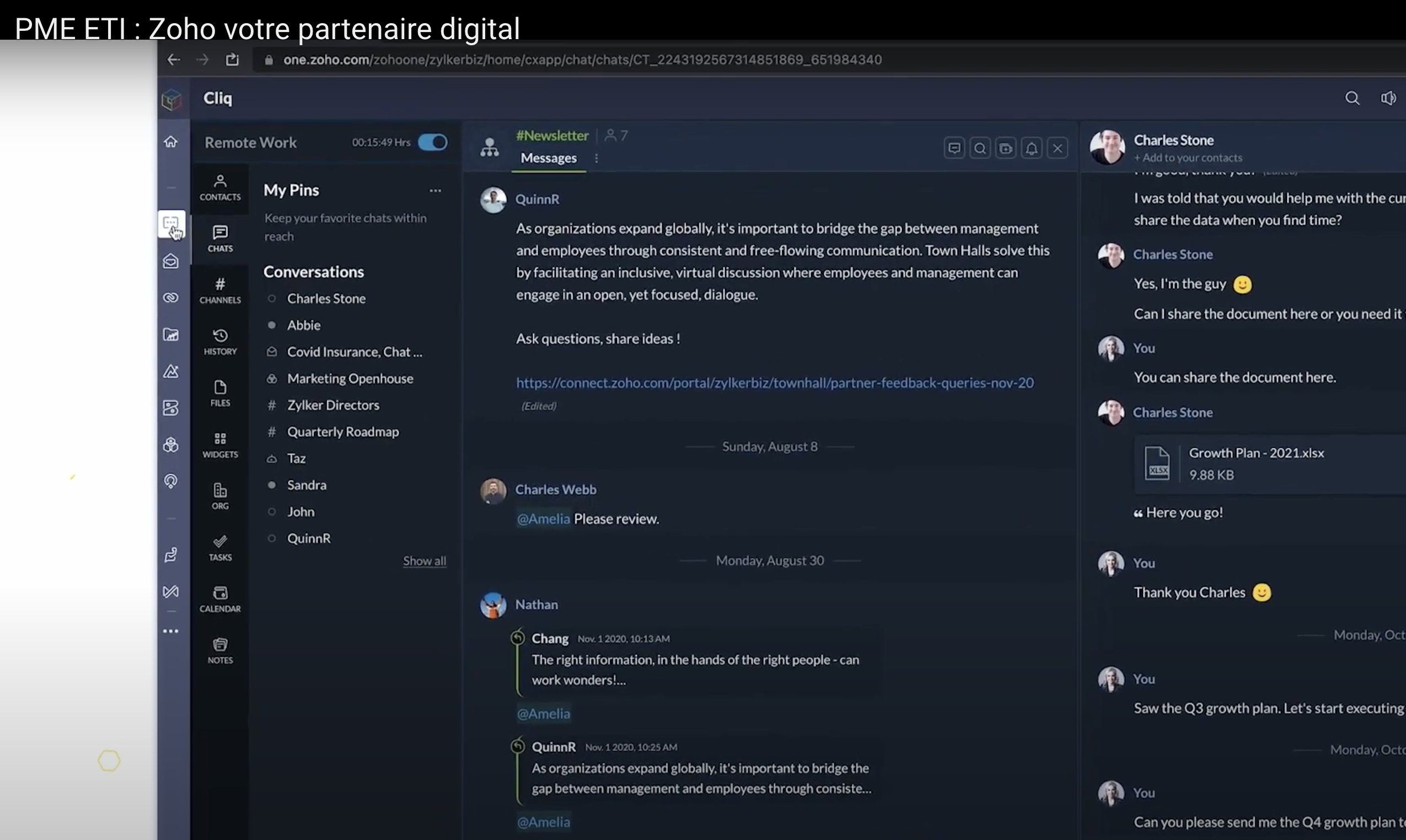Click Charles Webb's avatar
This screenshot has width=1406, height=840.
pyautogui.click(x=493, y=491)
